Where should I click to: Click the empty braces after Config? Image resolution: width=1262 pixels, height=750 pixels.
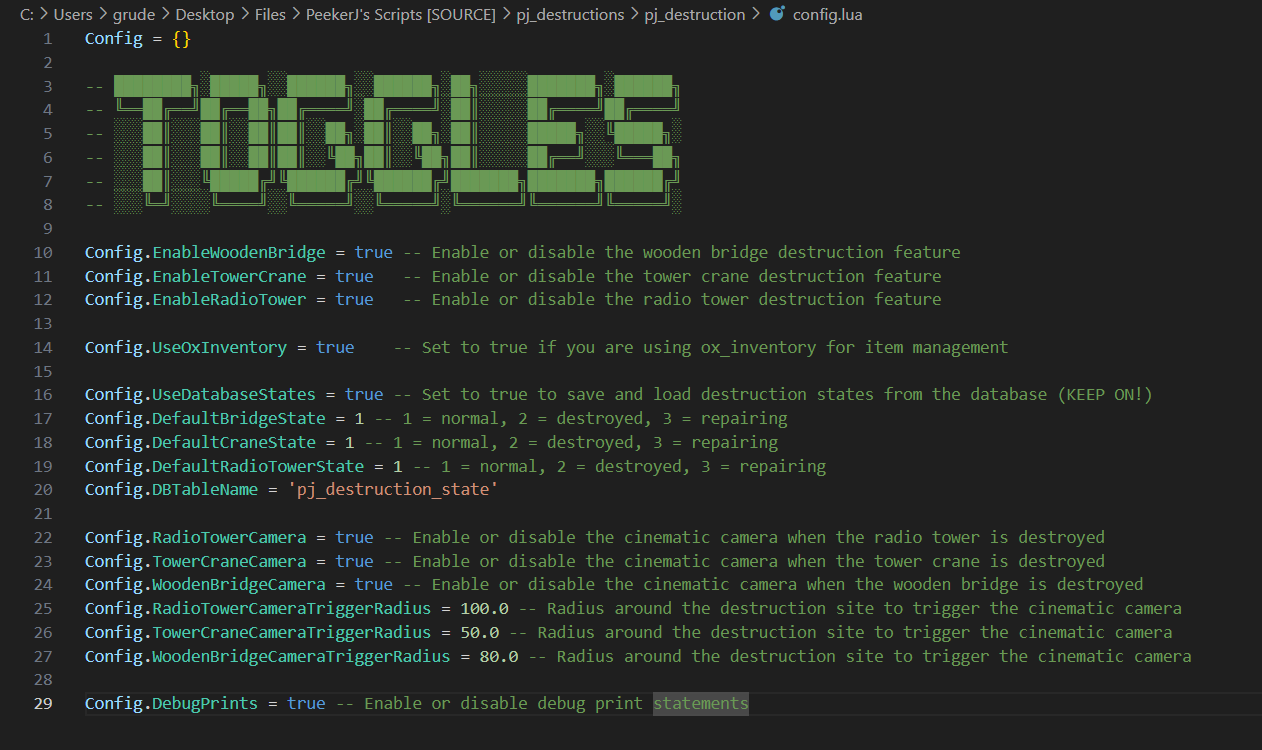pyautogui.click(x=181, y=39)
